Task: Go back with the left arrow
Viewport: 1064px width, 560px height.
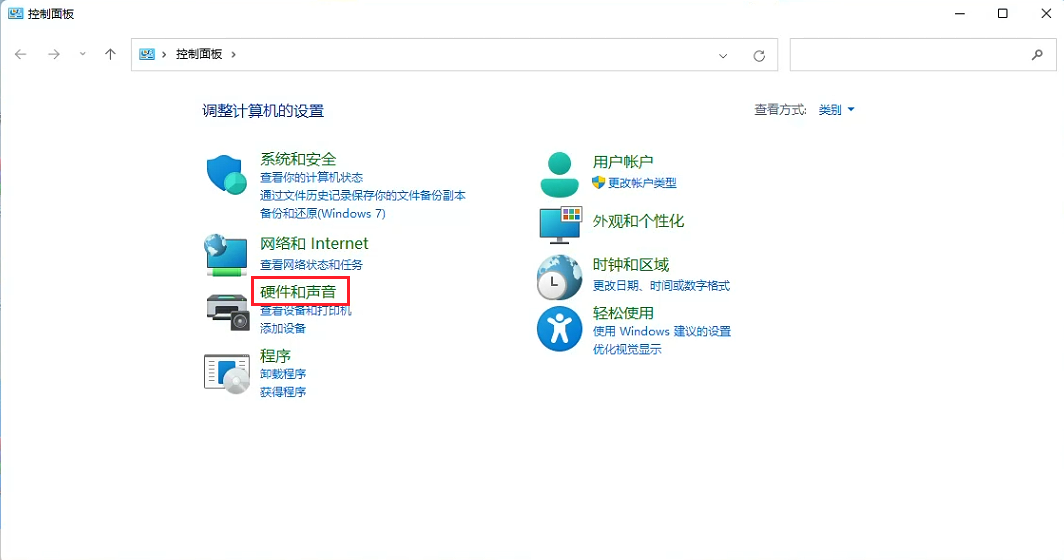Action: (21, 54)
